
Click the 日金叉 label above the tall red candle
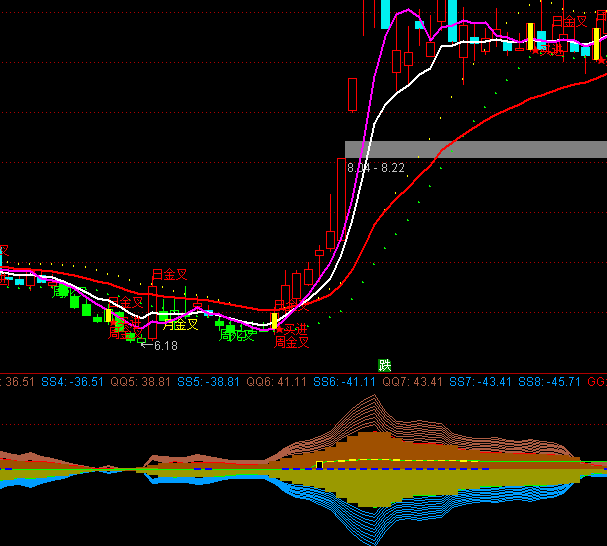169,274
